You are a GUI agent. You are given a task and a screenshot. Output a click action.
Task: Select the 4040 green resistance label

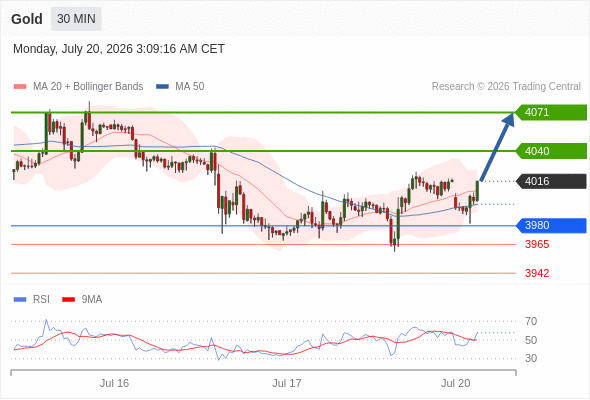click(550, 151)
